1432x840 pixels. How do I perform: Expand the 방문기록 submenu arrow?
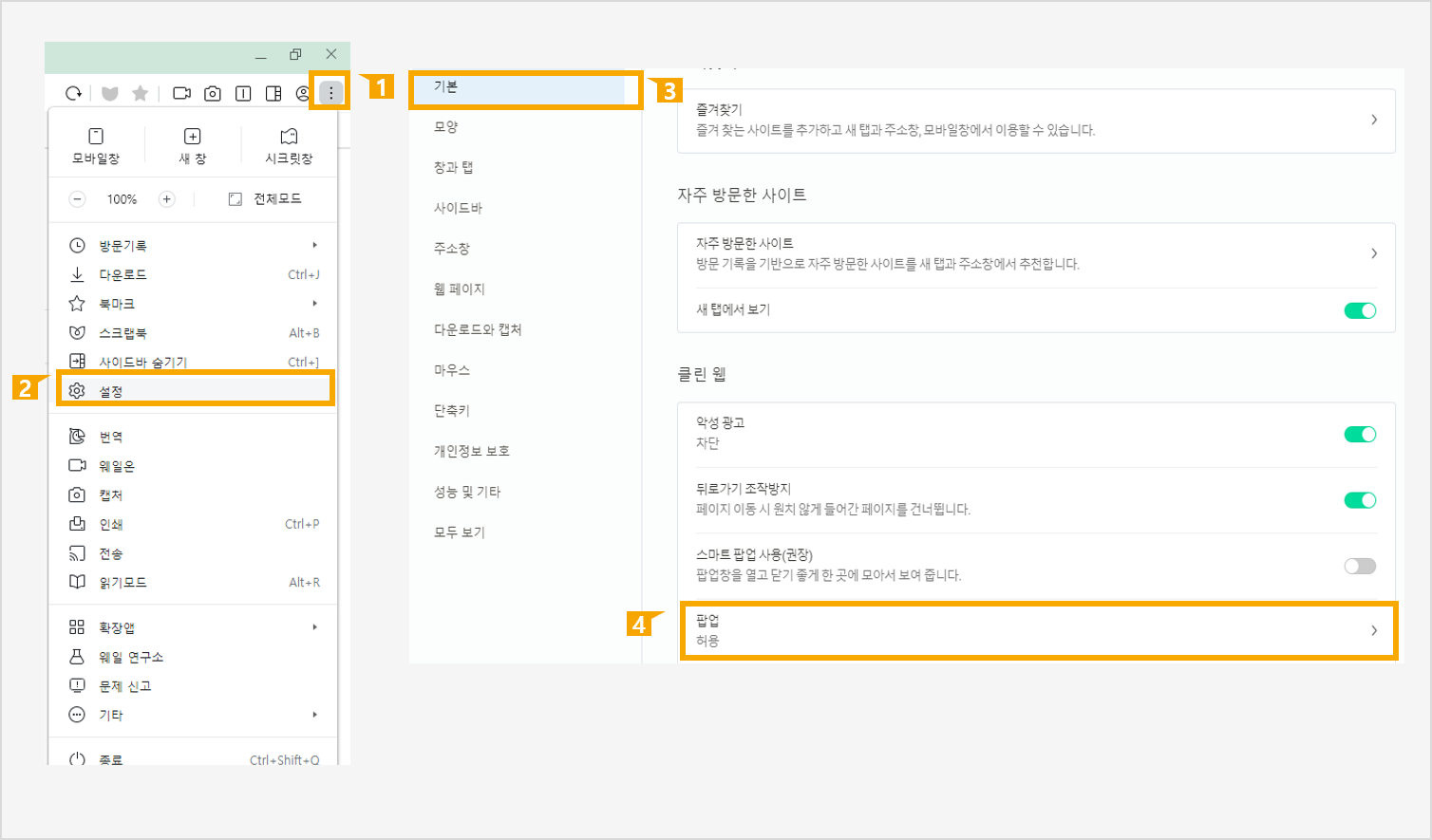click(314, 246)
